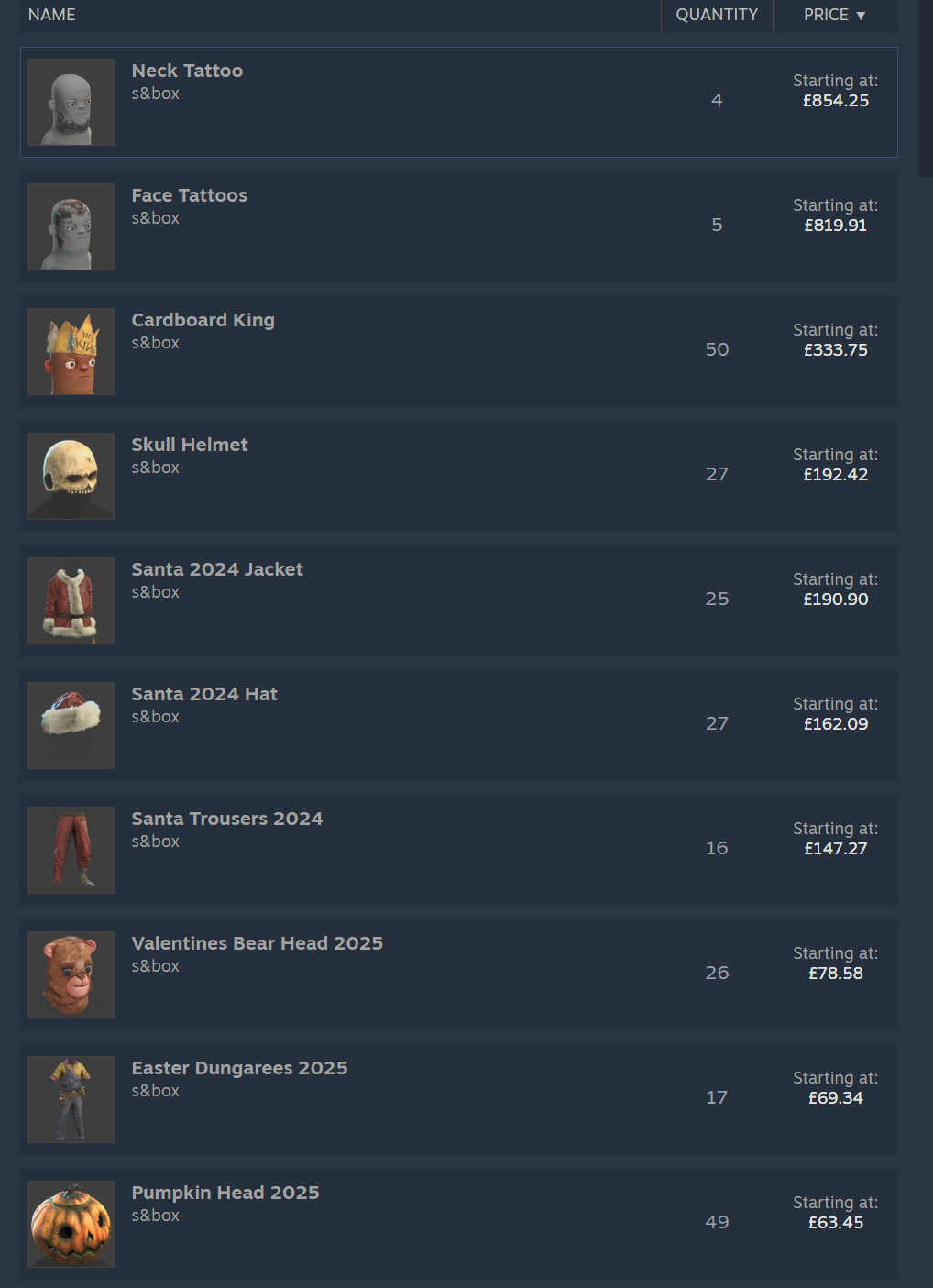Open the Easter Dungarees 2025 thumbnail
This screenshot has width=933, height=1288.
coord(71,1099)
